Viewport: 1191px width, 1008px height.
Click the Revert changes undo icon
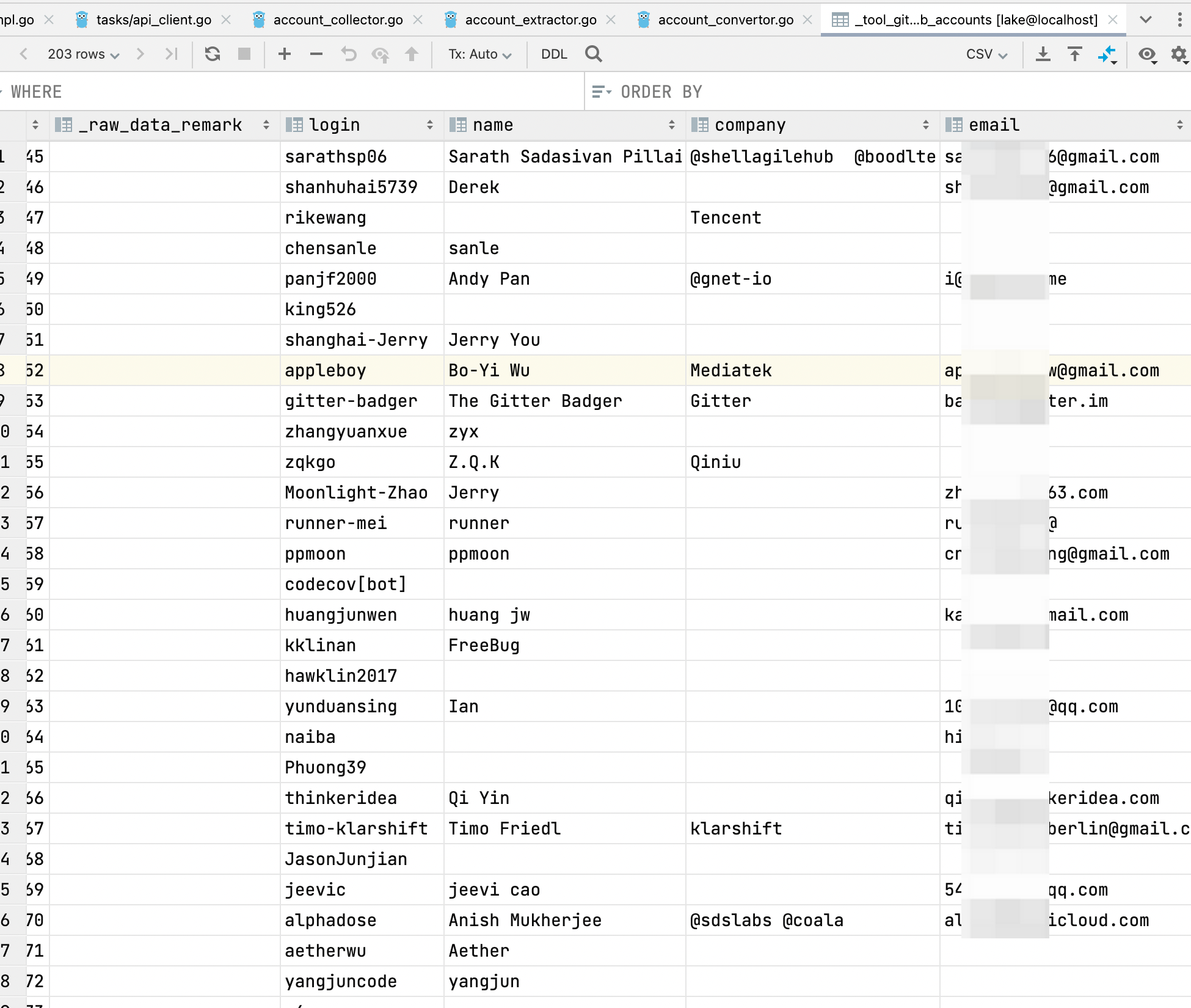click(348, 54)
